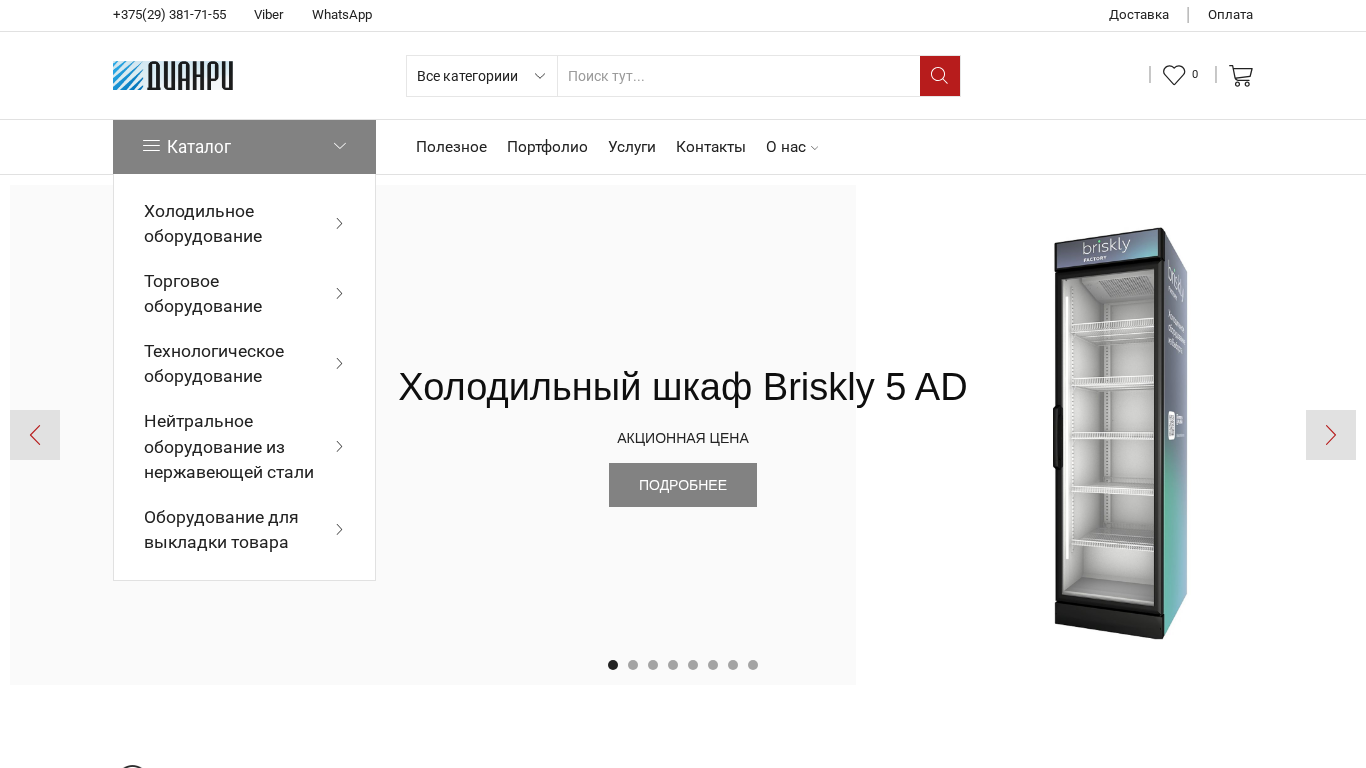Click the Каталог hamburger icon
The height and width of the screenshot is (768, 1366).
pyautogui.click(x=152, y=146)
